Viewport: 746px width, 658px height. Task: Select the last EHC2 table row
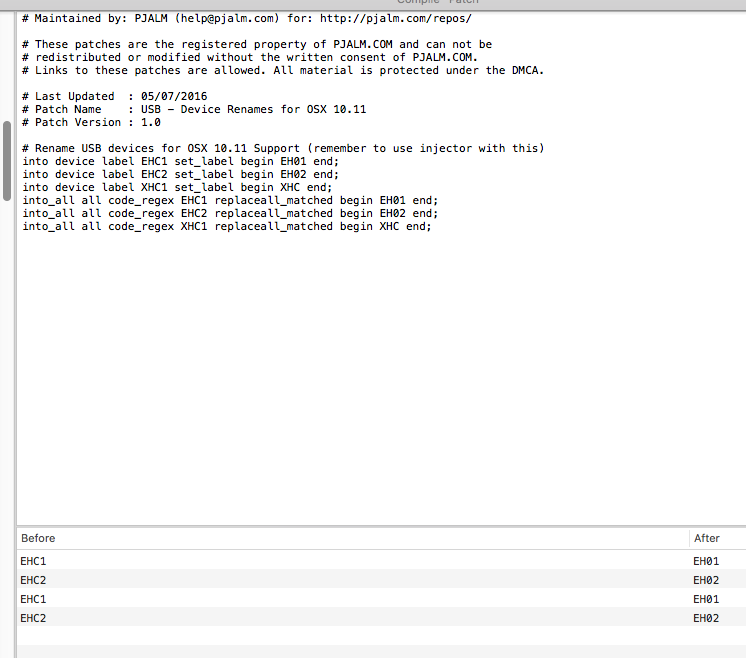click(34, 618)
